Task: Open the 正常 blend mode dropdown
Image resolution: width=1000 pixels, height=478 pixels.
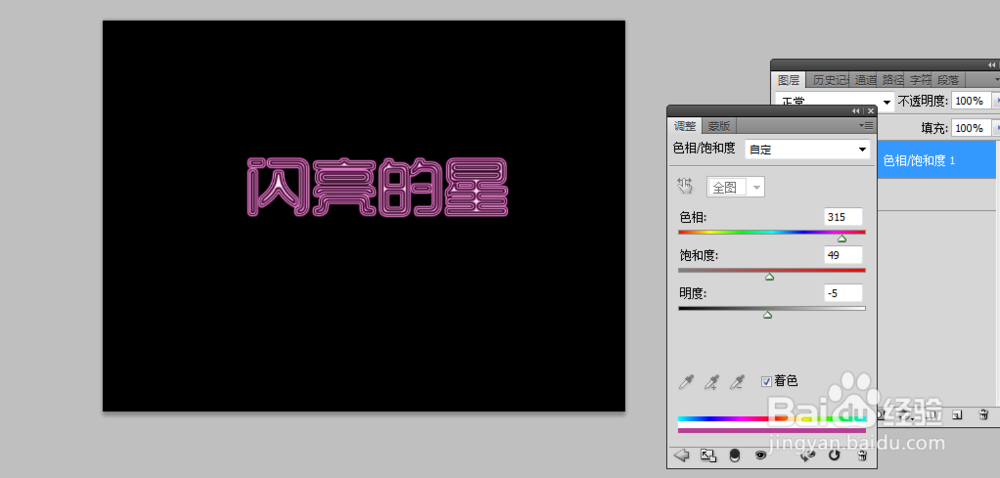Action: (835, 101)
